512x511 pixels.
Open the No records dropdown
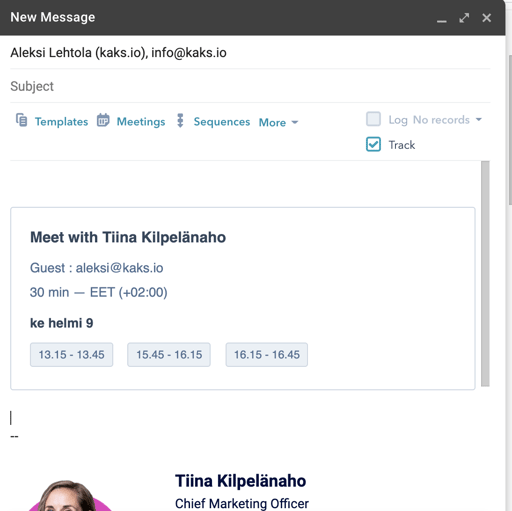coord(447,120)
